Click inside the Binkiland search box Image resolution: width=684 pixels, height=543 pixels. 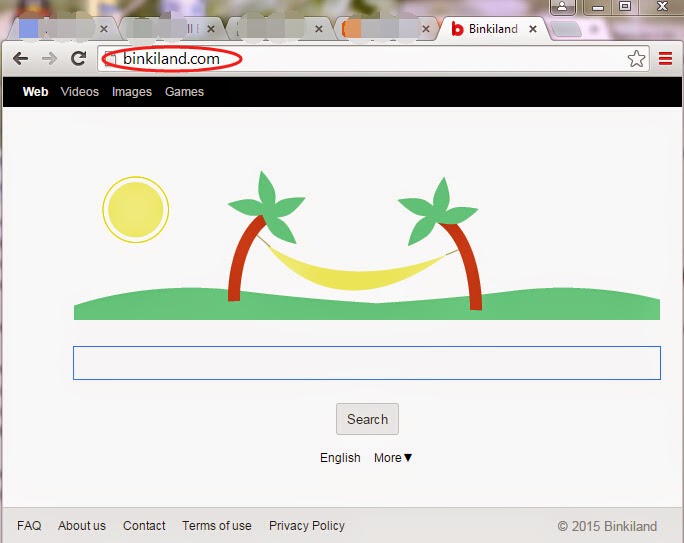367,363
